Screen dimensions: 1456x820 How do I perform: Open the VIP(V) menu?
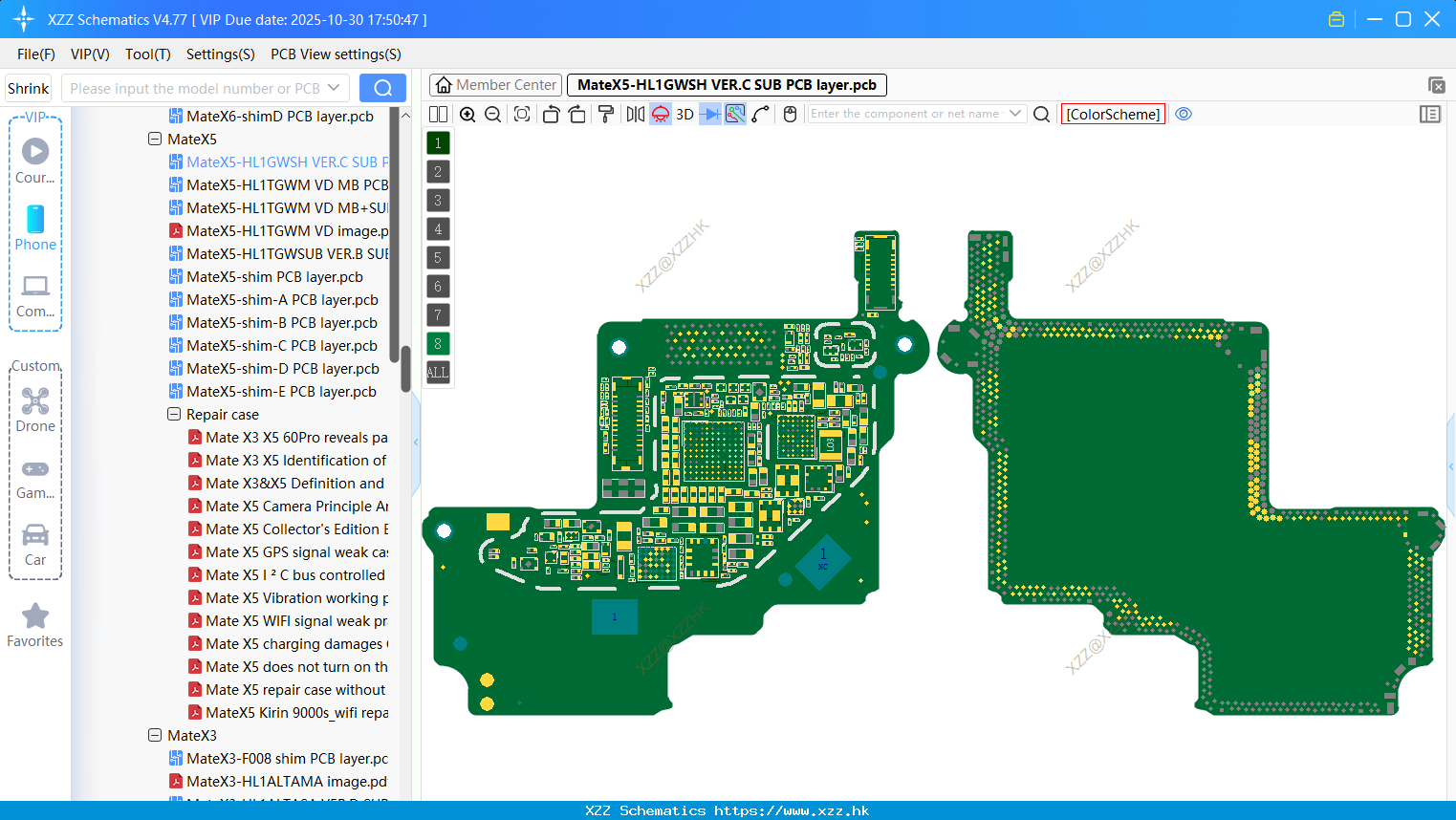pyautogui.click(x=90, y=54)
